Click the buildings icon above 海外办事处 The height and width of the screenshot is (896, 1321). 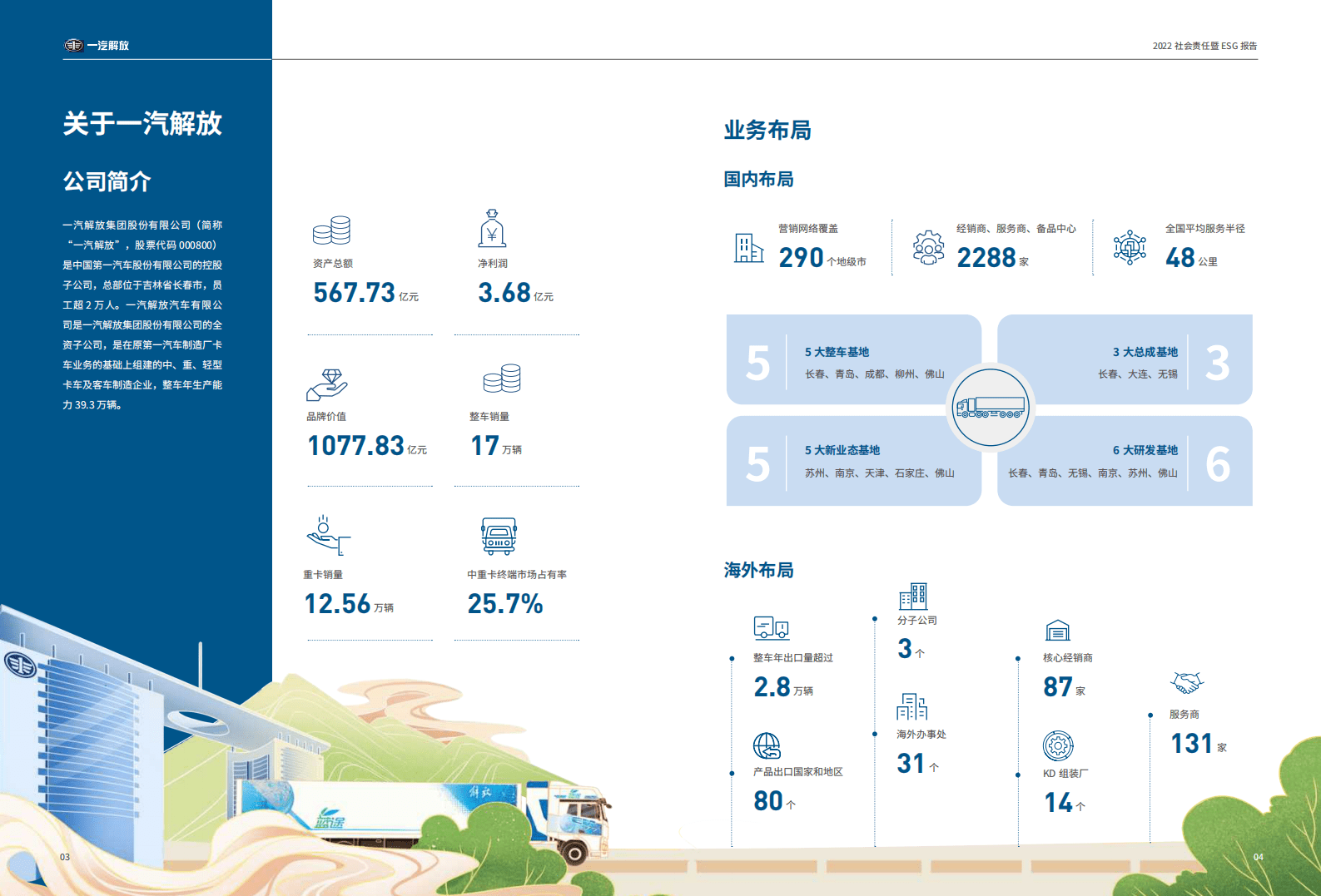(x=912, y=706)
